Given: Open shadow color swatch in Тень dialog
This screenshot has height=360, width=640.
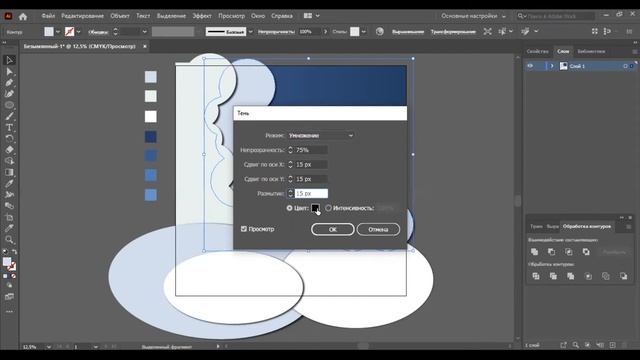Looking at the screenshot, I should pos(315,208).
